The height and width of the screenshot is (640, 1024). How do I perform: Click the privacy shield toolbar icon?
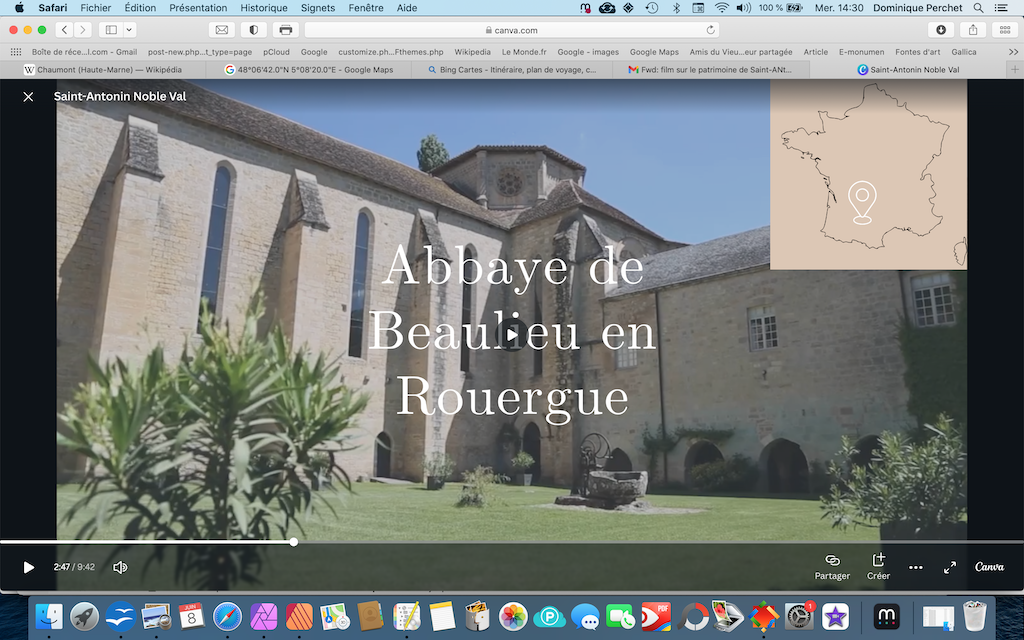click(253, 29)
